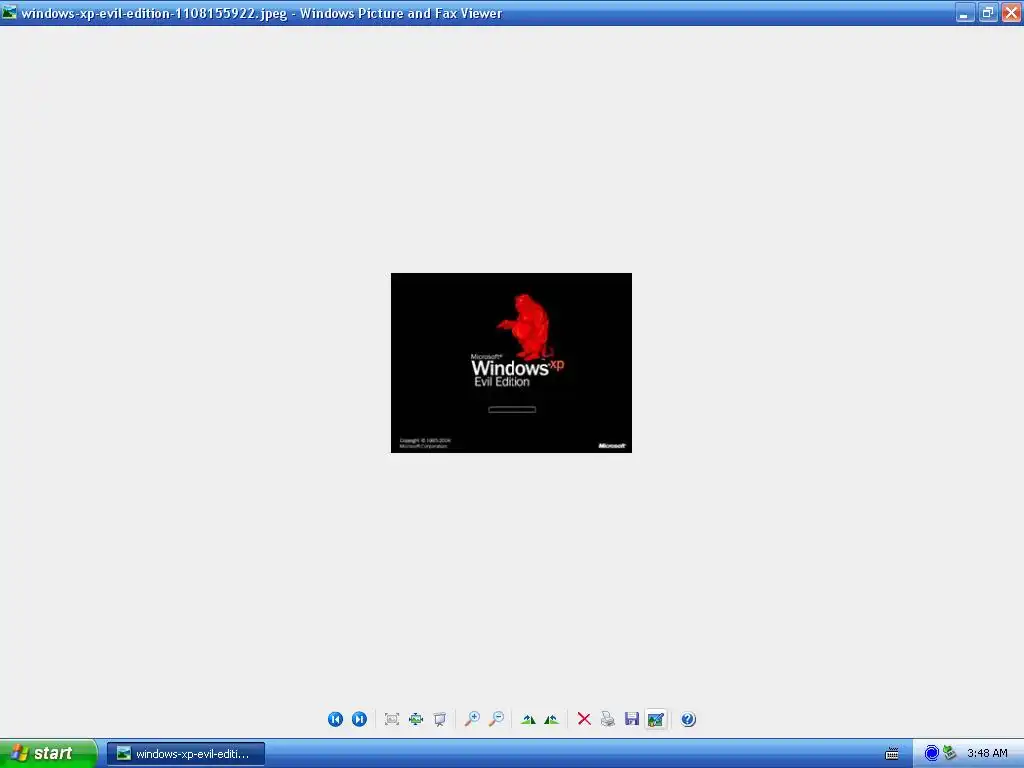The height and width of the screenshot is (768, 1024).
Task: Delete the current image with red X
Action: click(x=584, y=719)
